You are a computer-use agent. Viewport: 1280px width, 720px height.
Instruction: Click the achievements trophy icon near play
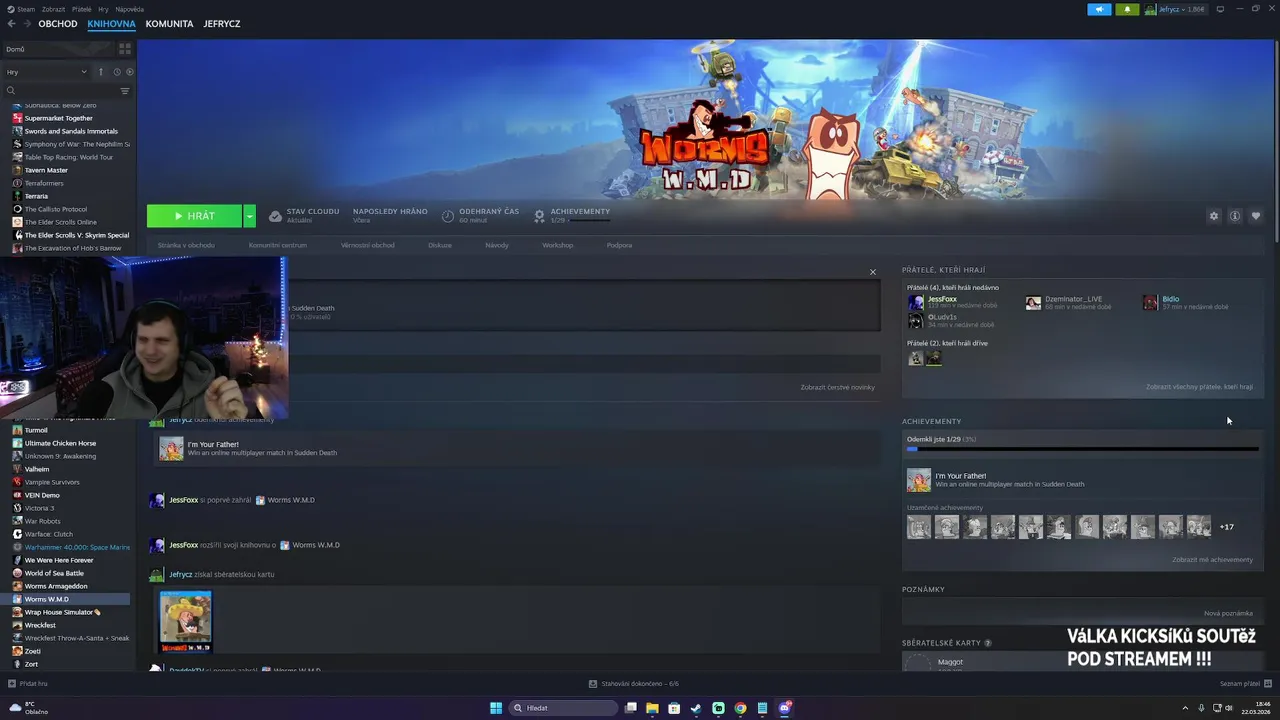[x=540, y=215]
